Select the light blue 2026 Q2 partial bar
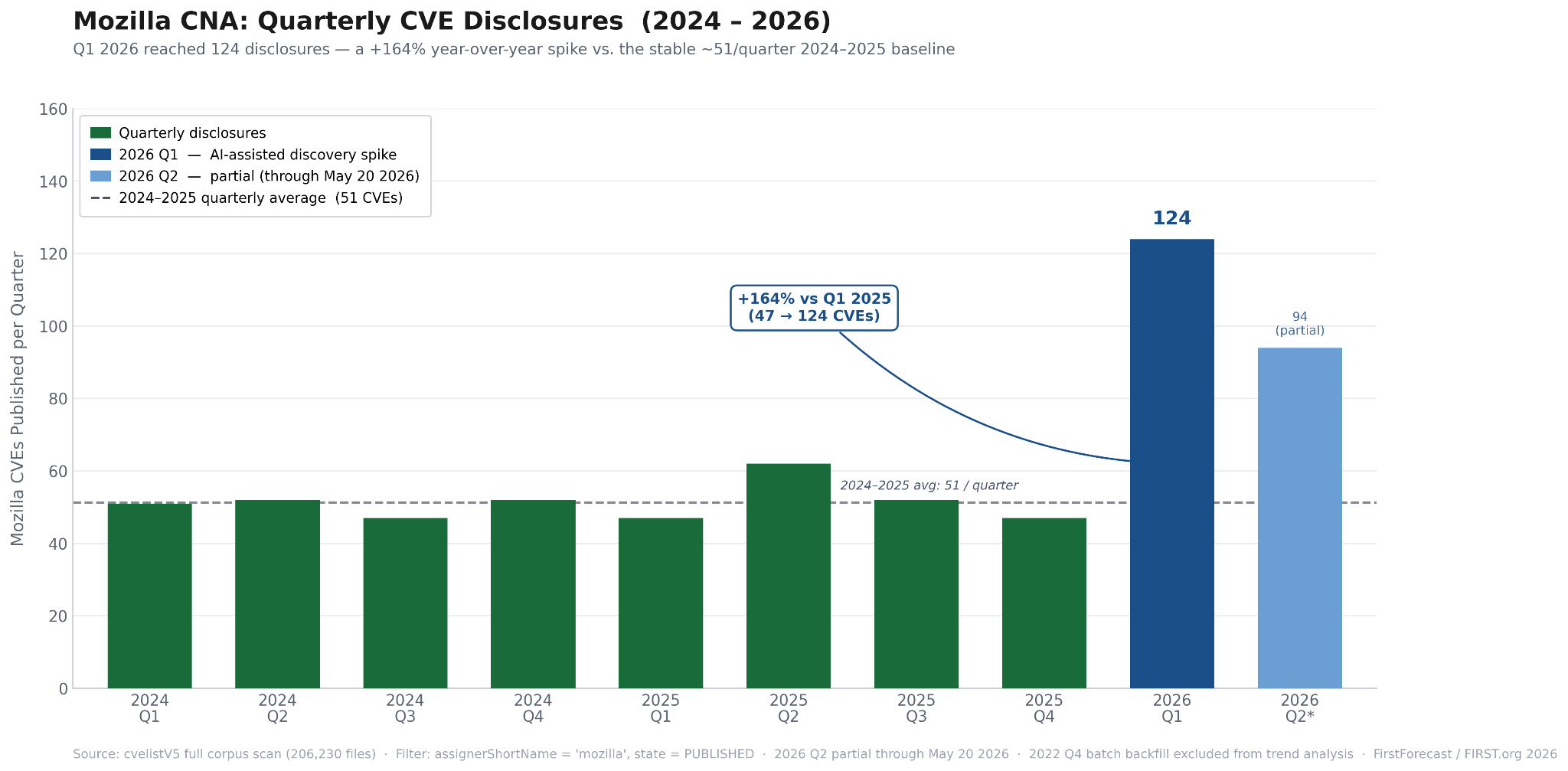 pyautogui.click(x=1300, y=518)
